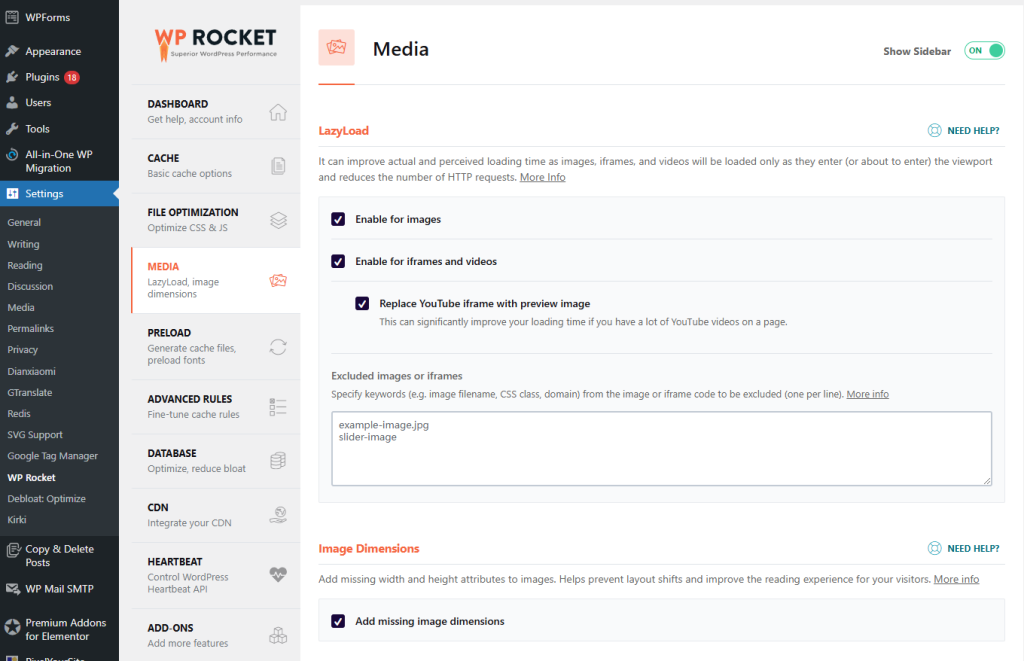Uncheck Enable for images checkbox

click(x=338, y=219)
